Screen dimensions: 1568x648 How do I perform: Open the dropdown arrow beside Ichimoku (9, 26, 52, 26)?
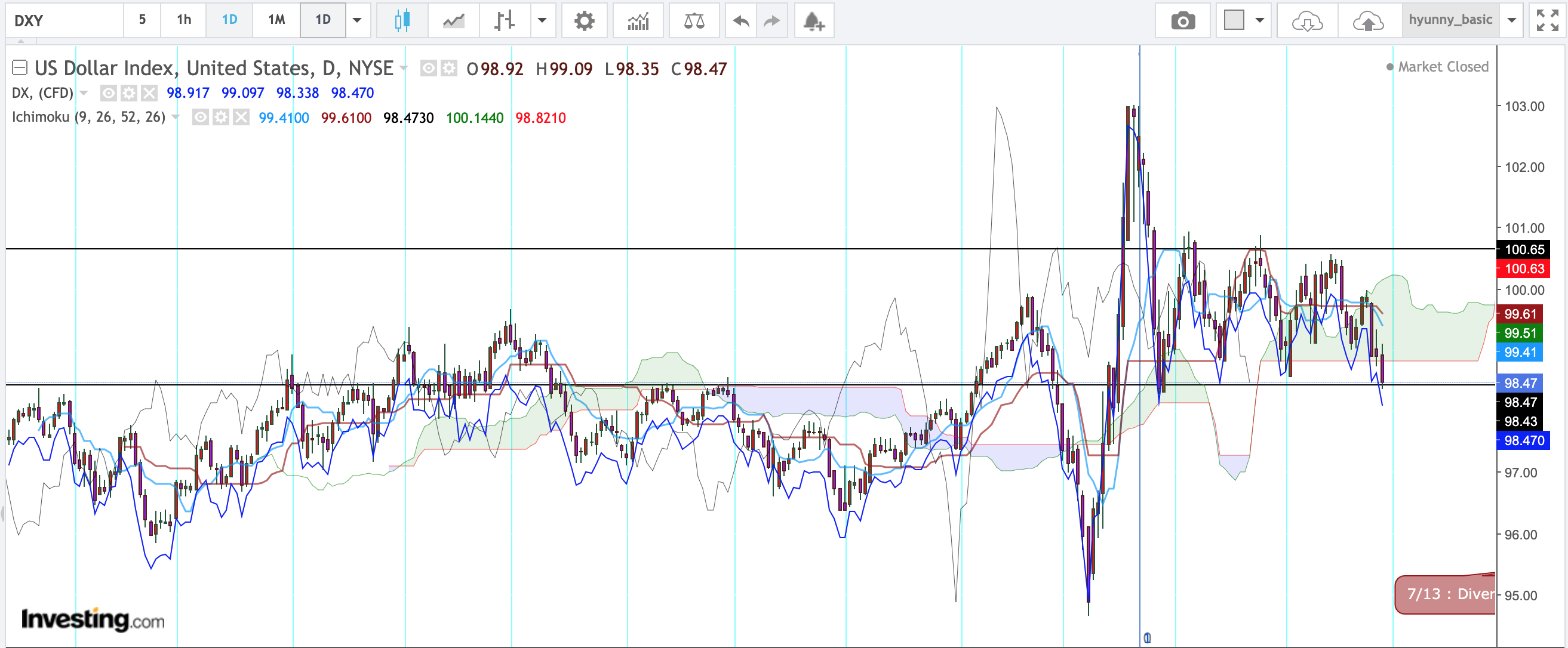coord(176,117)
